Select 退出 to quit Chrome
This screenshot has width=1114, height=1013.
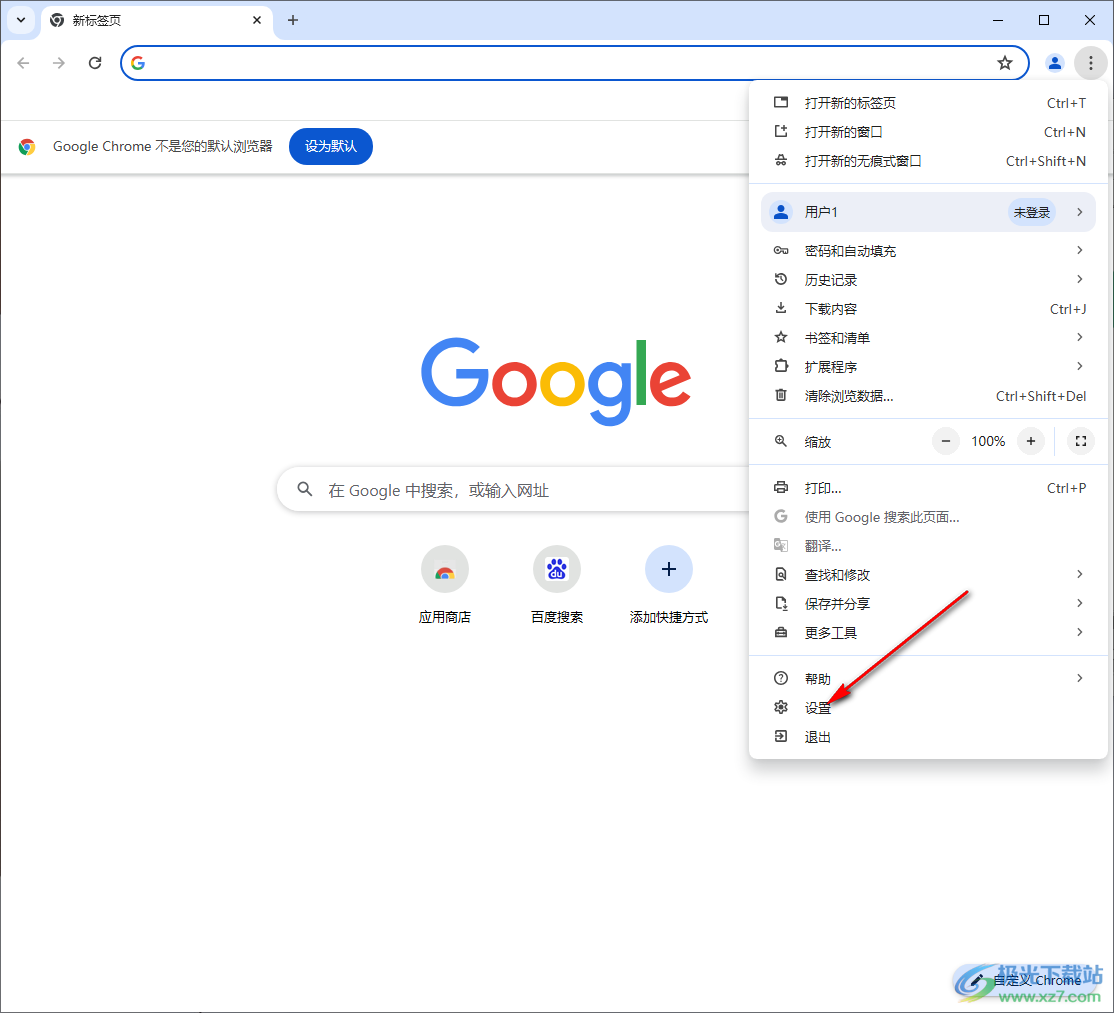click(929, 737)
